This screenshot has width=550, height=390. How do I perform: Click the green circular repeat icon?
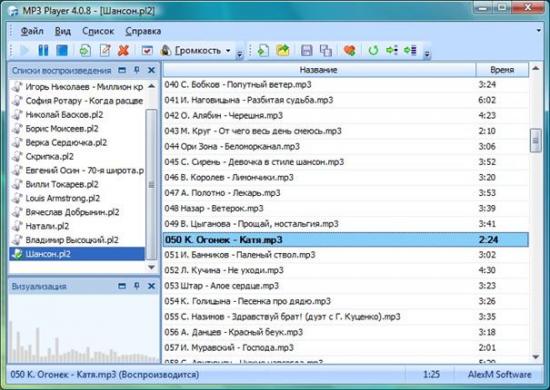click(373, 51)
